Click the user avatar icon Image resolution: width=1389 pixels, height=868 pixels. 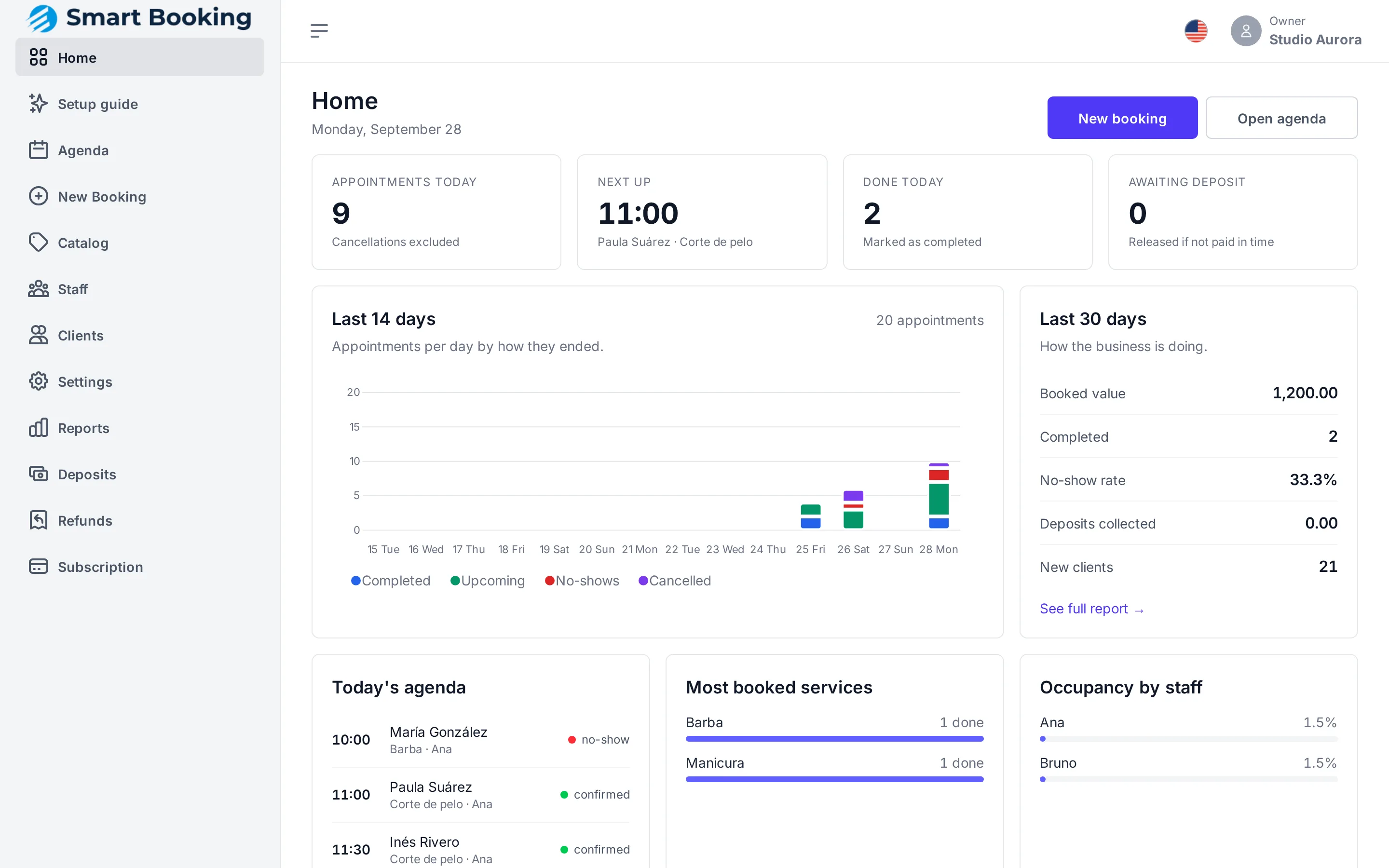pyautogui.click(x=1245, y=30)
